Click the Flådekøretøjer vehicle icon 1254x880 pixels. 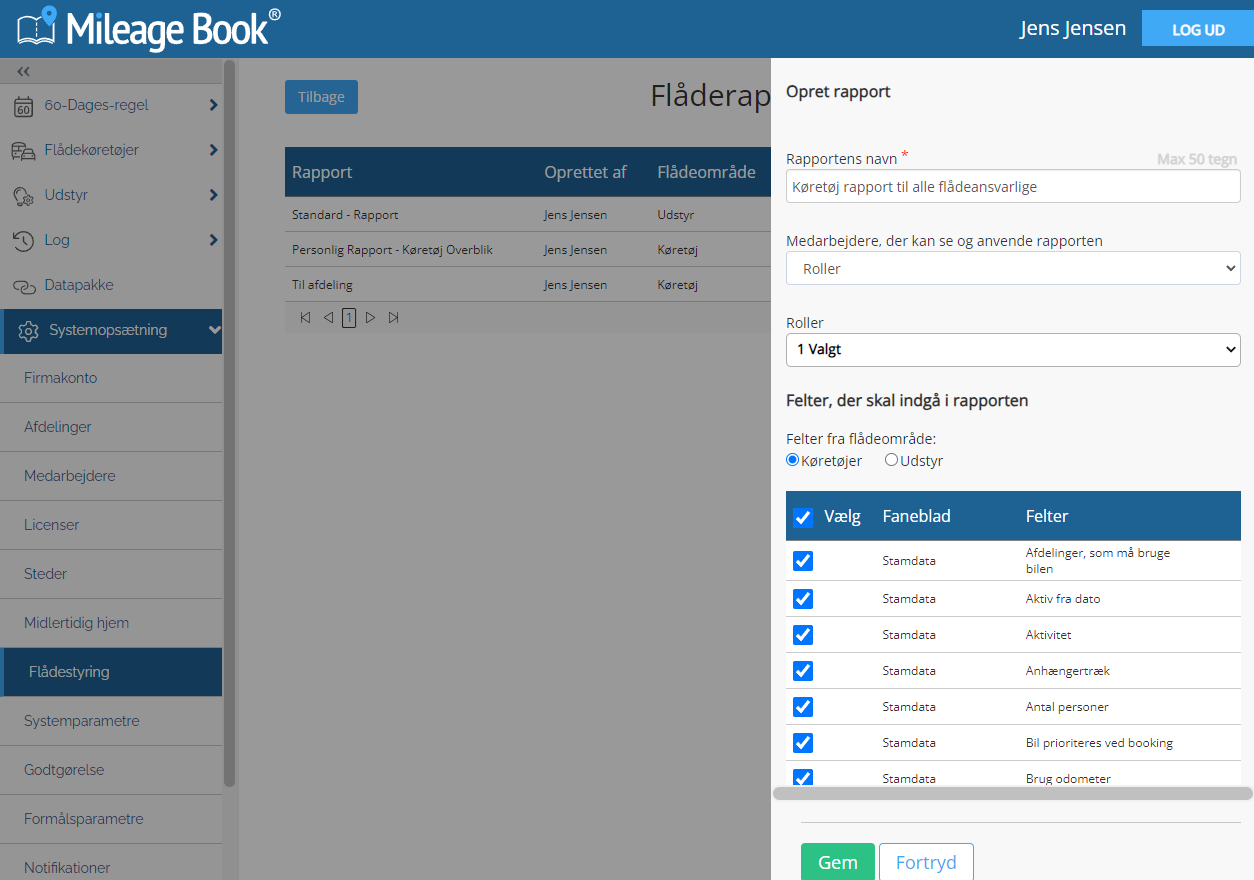[x=23, y=150]
